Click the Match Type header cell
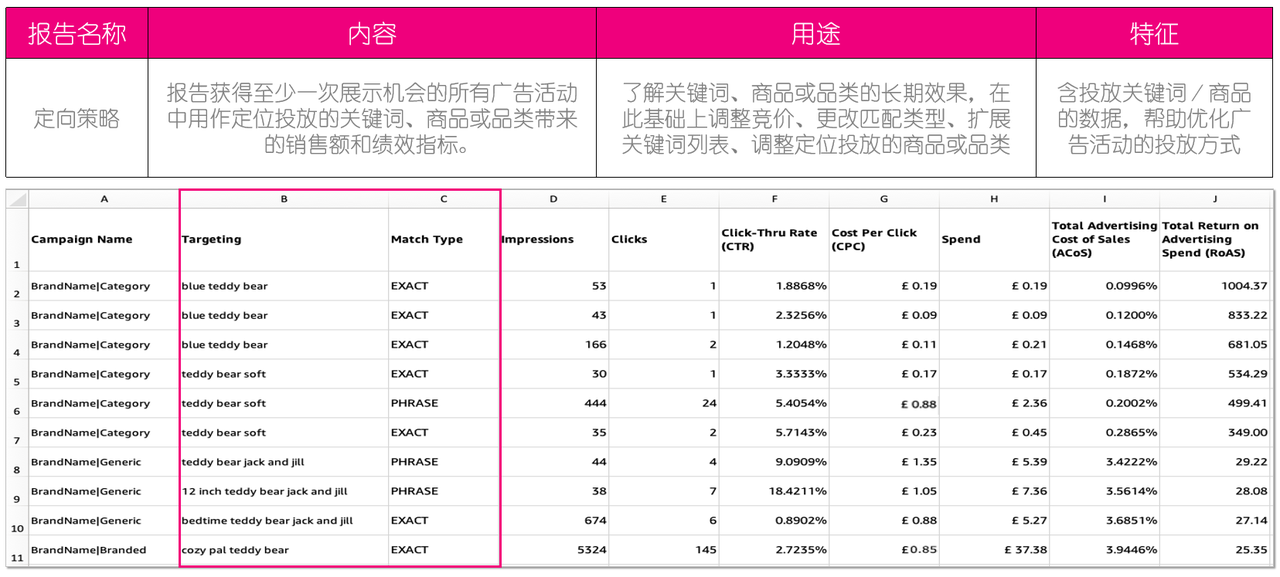Viewport: 1280px width, 577px height. pos(444,240)
